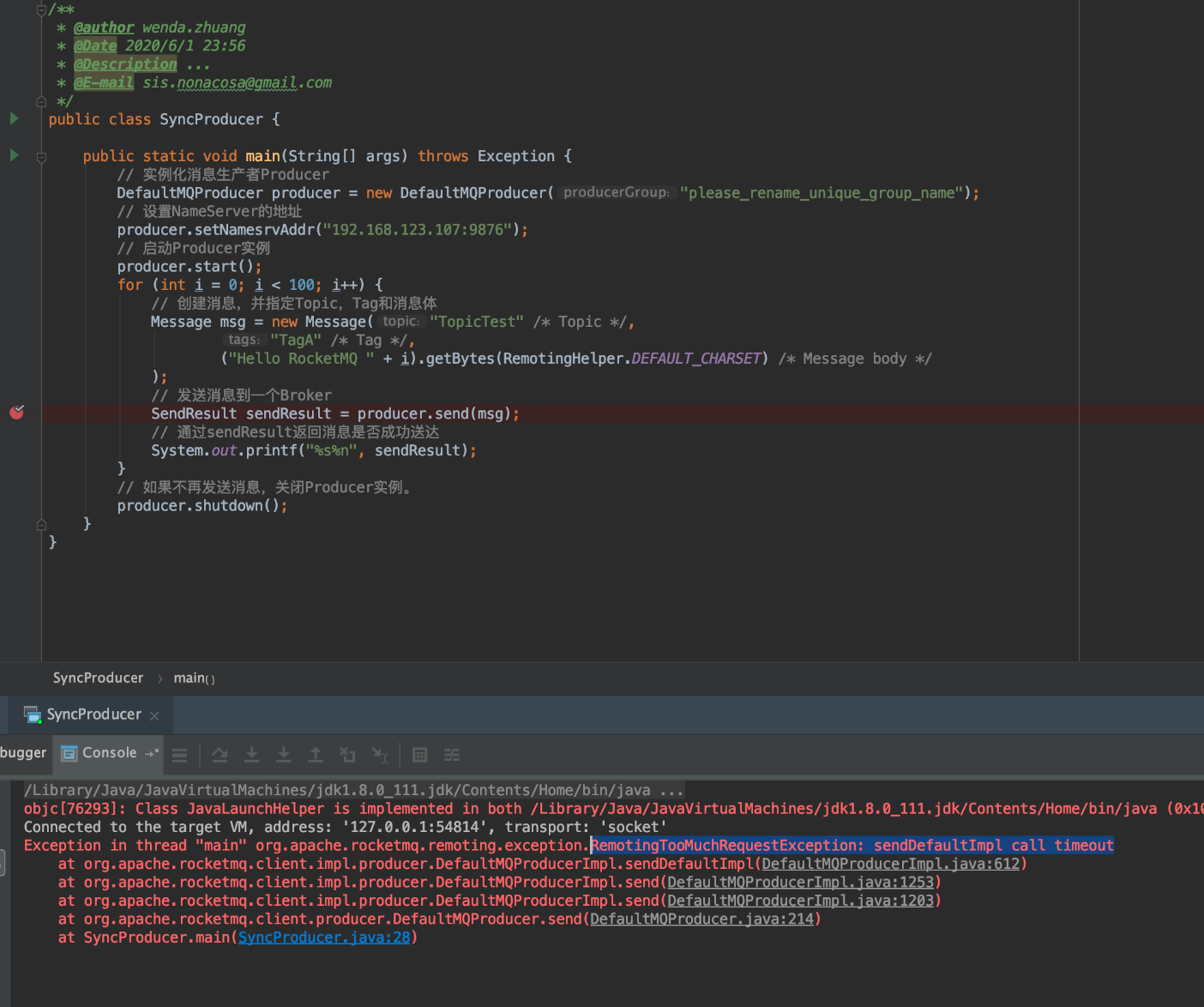This screenshot has width=1204, height=1007.
Task: Click Trace Current Stream Chain icon
Action: (x=452, y=755)
